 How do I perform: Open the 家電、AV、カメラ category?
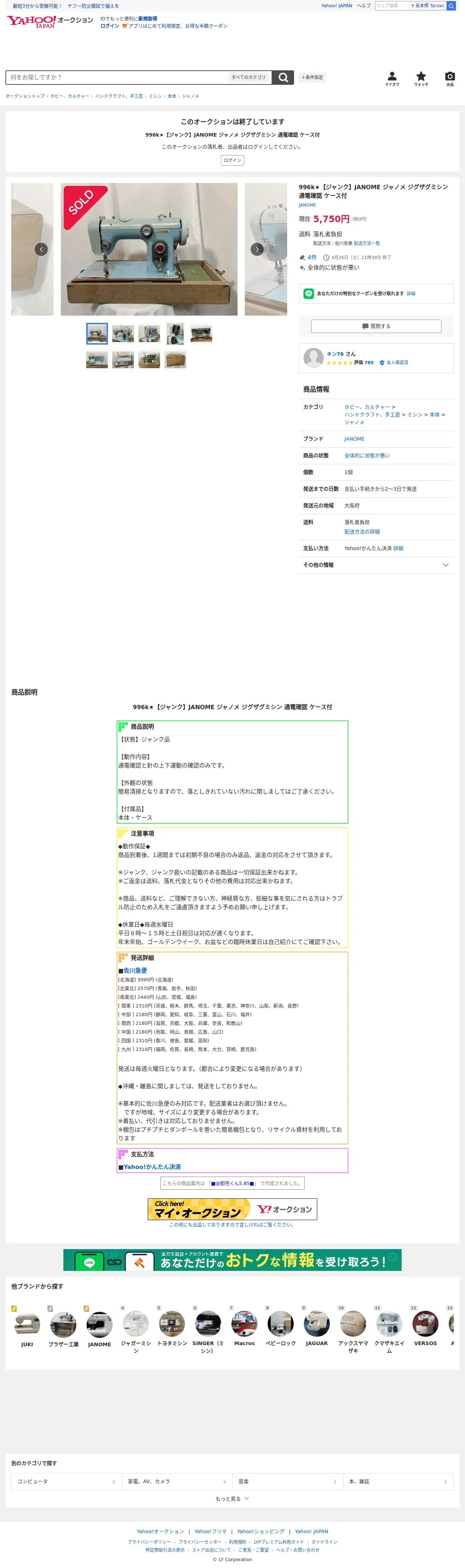(x=177, y=1481)
